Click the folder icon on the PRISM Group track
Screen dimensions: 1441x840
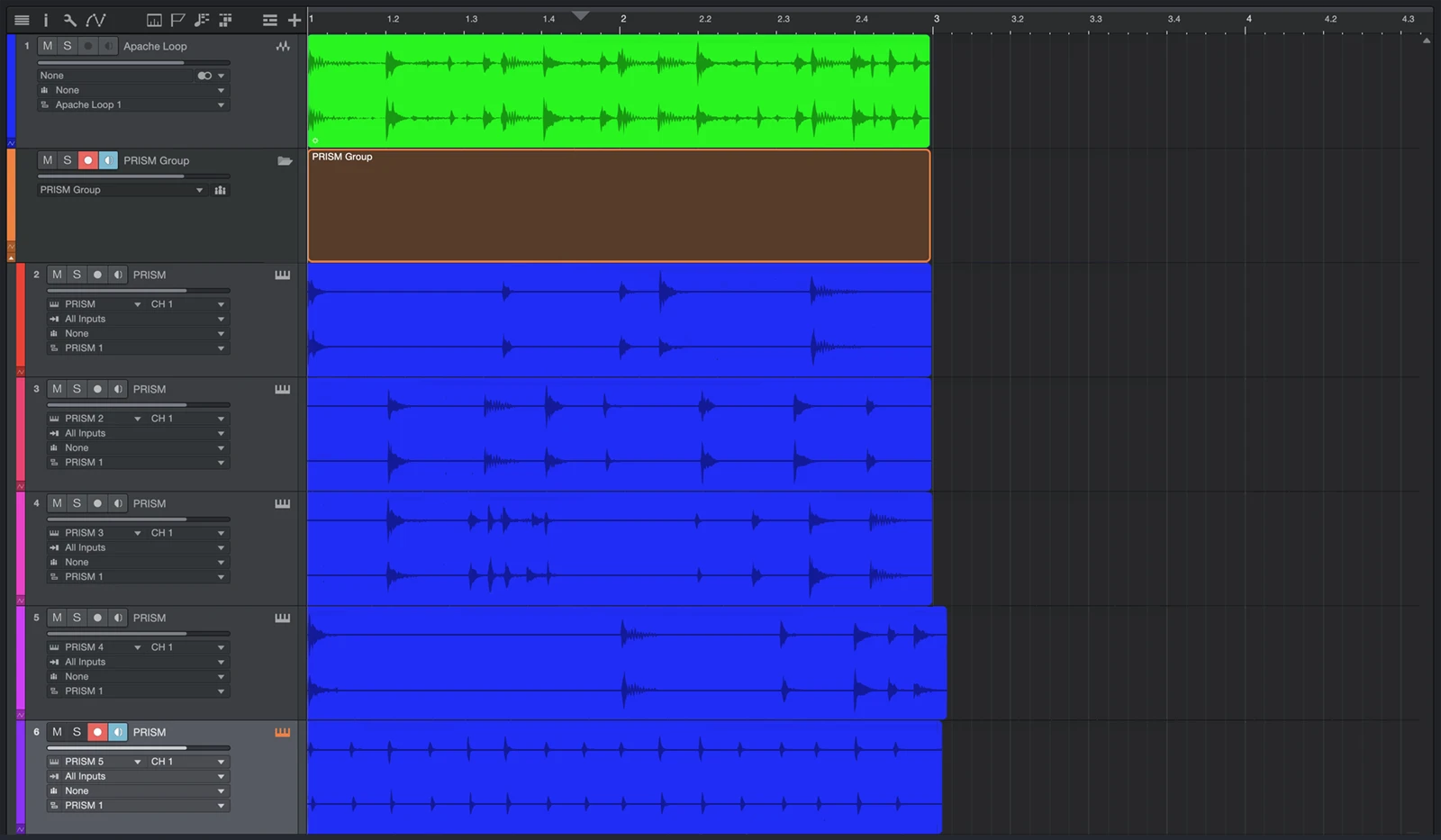point(285,160)
